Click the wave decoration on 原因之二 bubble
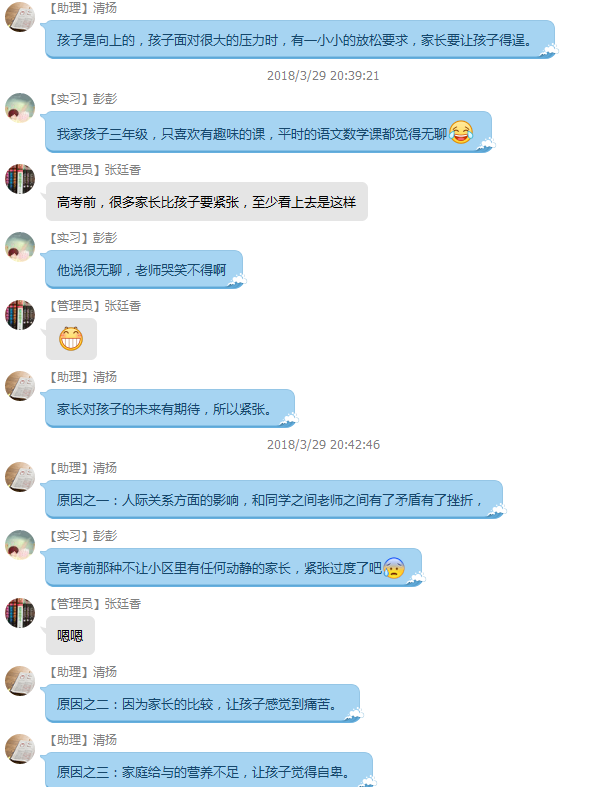 pos(353,715)
